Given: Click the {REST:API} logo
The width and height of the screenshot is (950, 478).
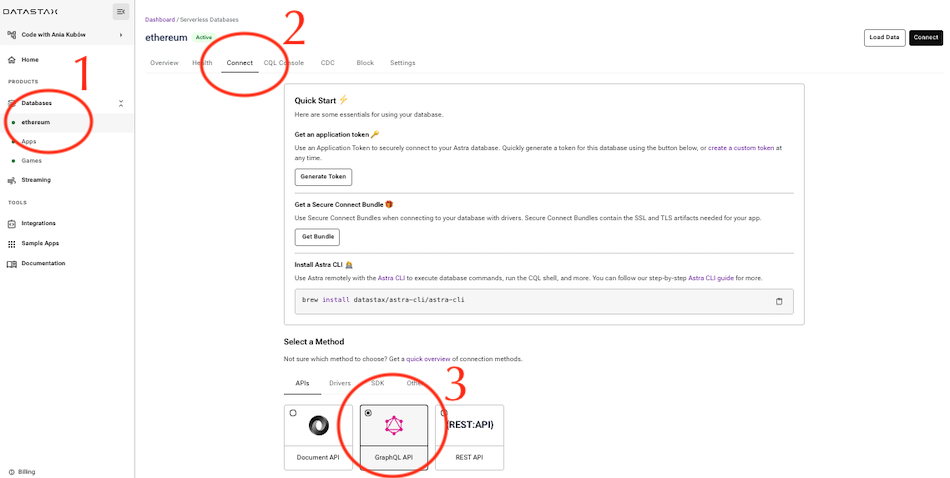Looking at the screenshot, I should tap(470, 425).
